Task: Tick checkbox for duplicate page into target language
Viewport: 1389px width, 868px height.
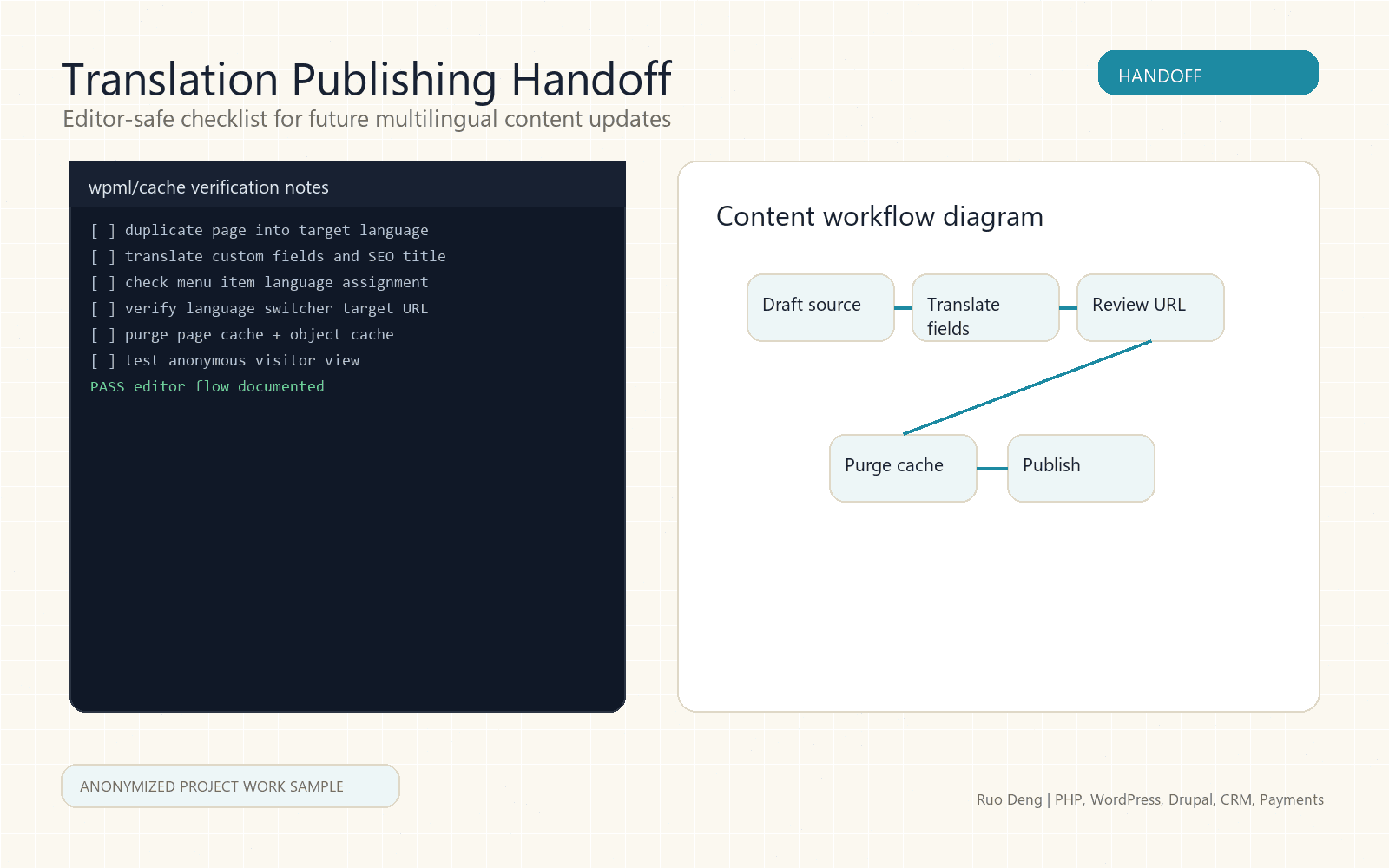Action: click(x=102, y=231)
